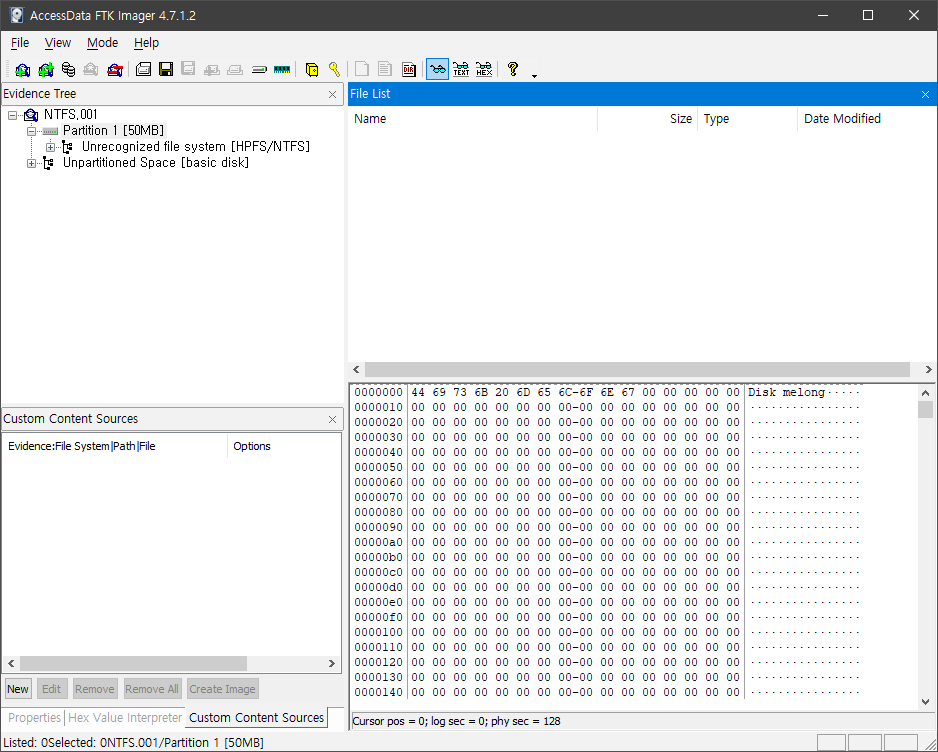Click File List horizontal scrollbar right arrow

click(x=928, y=370)
